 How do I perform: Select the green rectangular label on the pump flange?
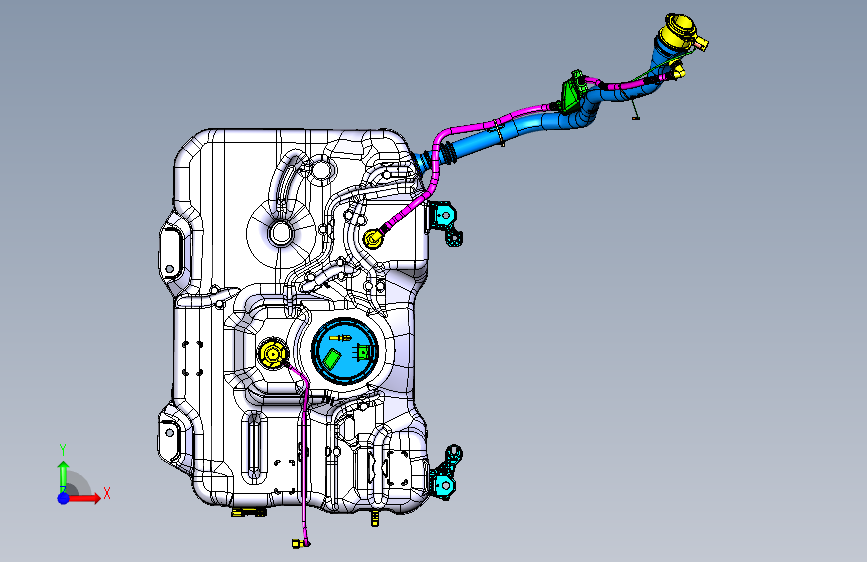(332, 358)
